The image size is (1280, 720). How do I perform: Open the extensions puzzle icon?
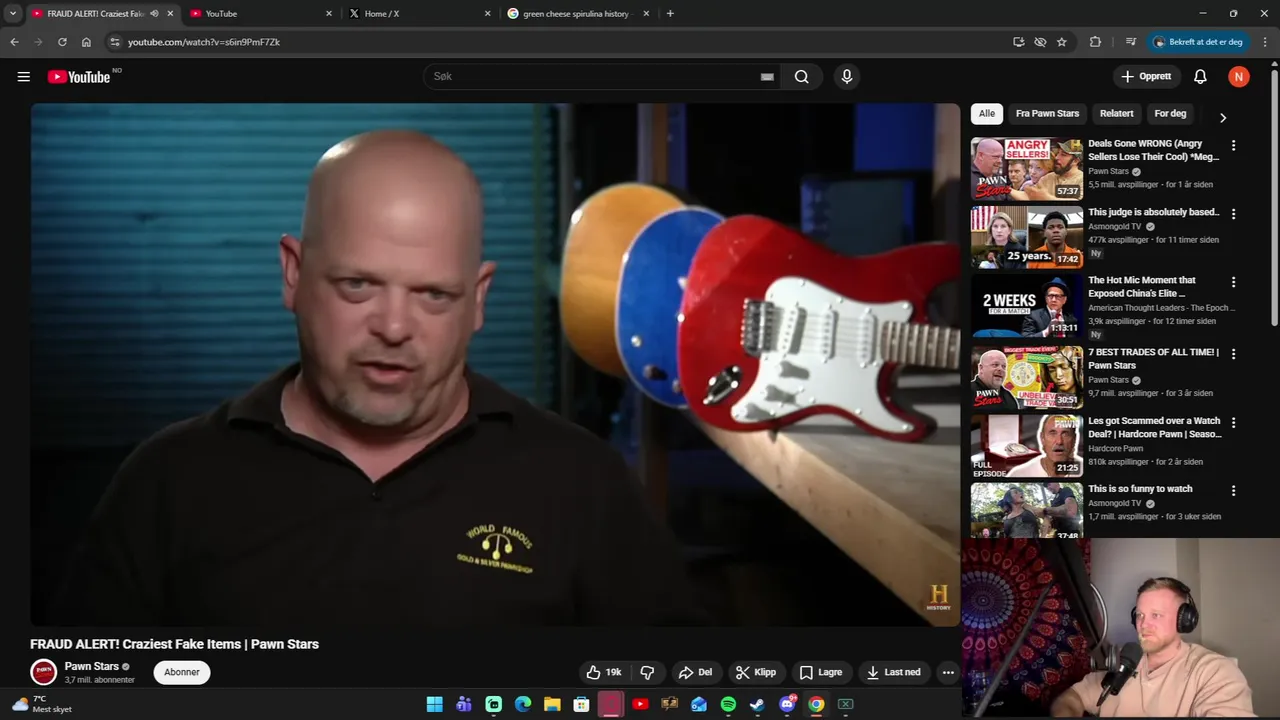pos(1095,42)
